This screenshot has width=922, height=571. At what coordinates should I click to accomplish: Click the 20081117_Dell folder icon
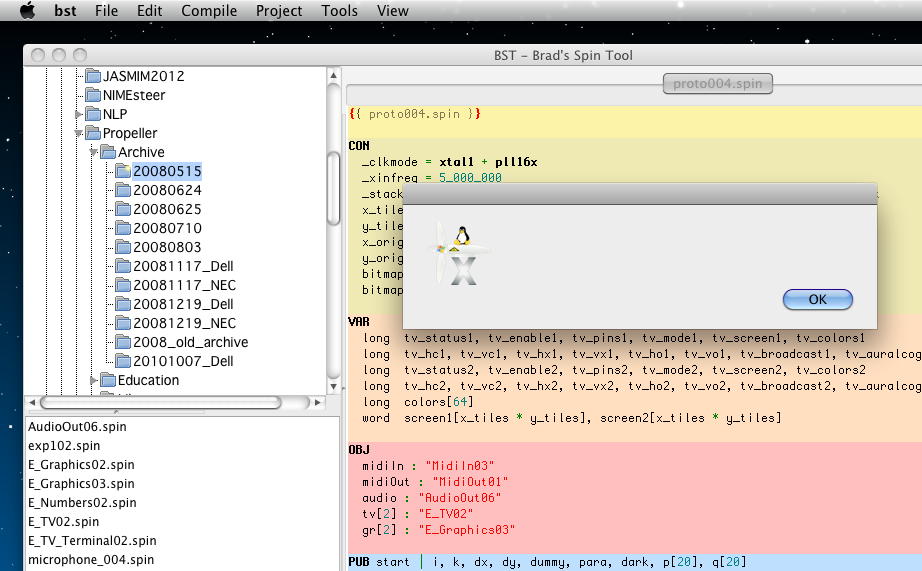[123, 266]
